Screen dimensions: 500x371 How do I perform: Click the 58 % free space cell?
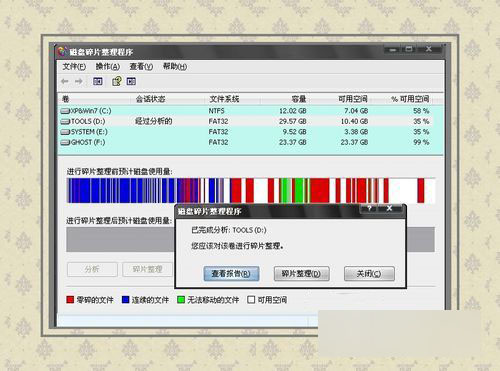tap(421, 111)
